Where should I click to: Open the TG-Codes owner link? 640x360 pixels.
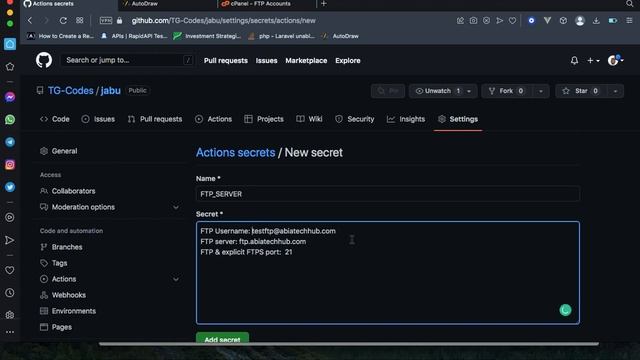point(71,91)
